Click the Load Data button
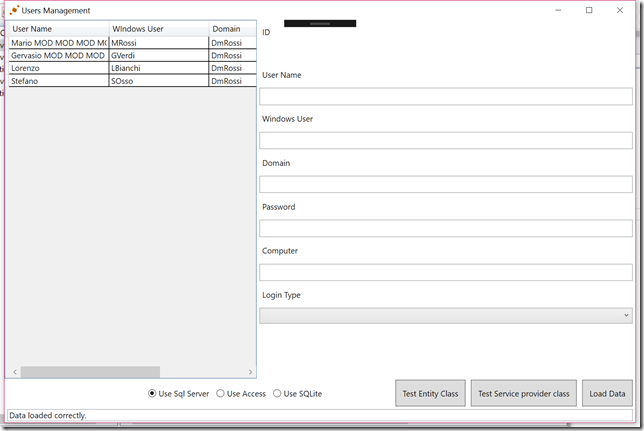The width and height of the screenshot is (644, 431). pyautogui.click(x=607, y=394)
